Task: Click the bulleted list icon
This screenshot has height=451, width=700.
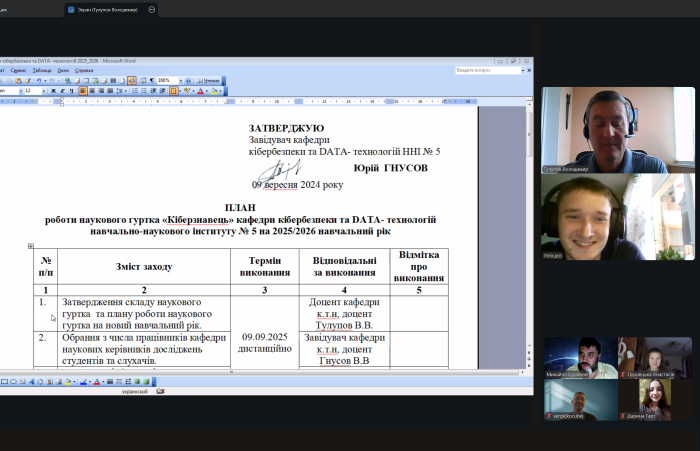Action: [x=144, y=91]
